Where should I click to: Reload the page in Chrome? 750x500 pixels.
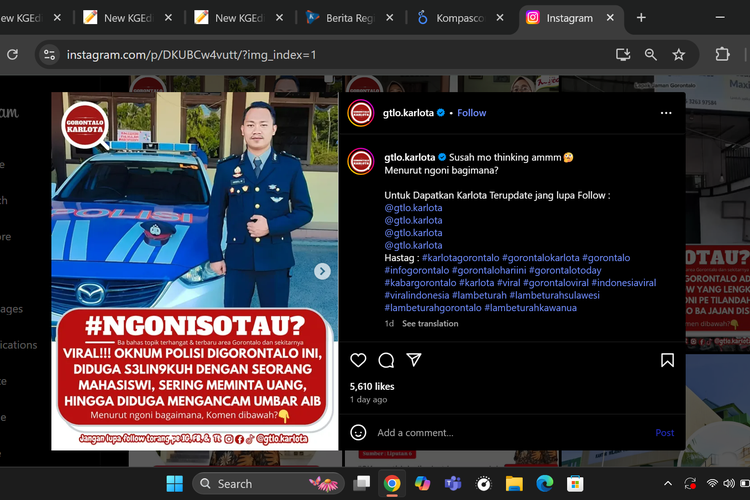point(12,55)
